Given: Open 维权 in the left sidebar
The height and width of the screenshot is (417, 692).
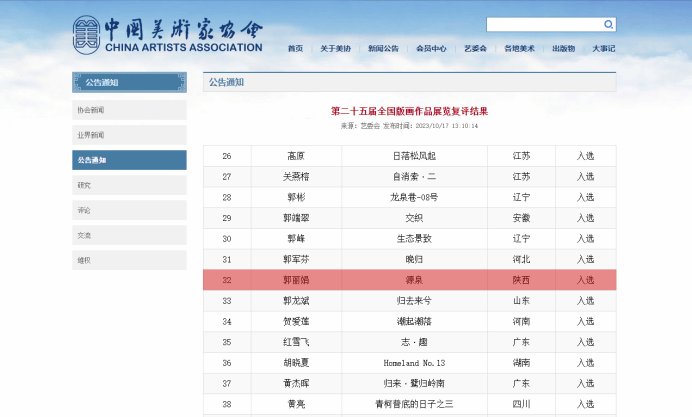Looking at the screenshot, I should tap(129, 260).
